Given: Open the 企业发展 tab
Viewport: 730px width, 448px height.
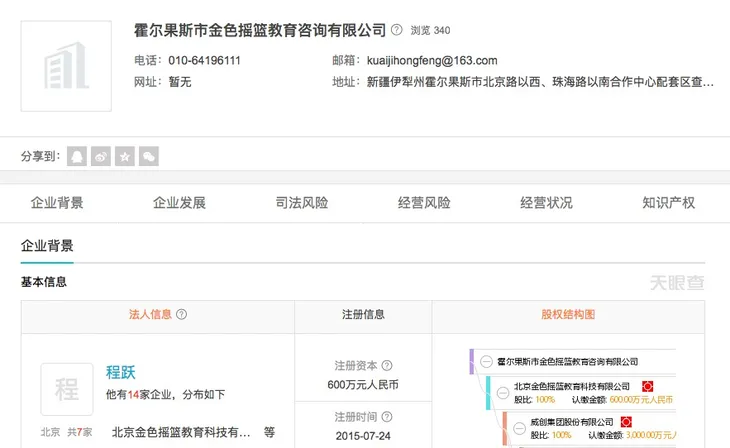Looking at the screenshot, I should pos(179,203).
